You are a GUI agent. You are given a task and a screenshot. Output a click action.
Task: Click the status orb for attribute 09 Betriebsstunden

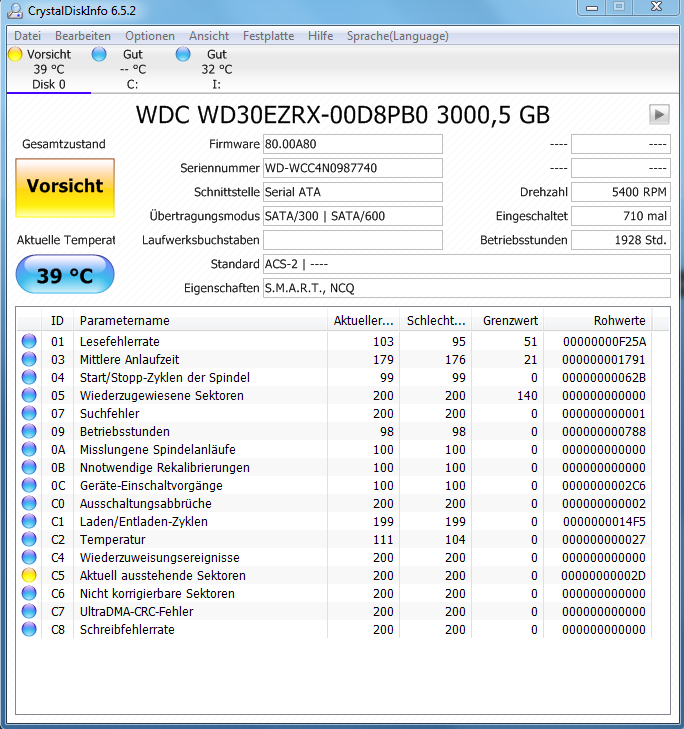29,431
